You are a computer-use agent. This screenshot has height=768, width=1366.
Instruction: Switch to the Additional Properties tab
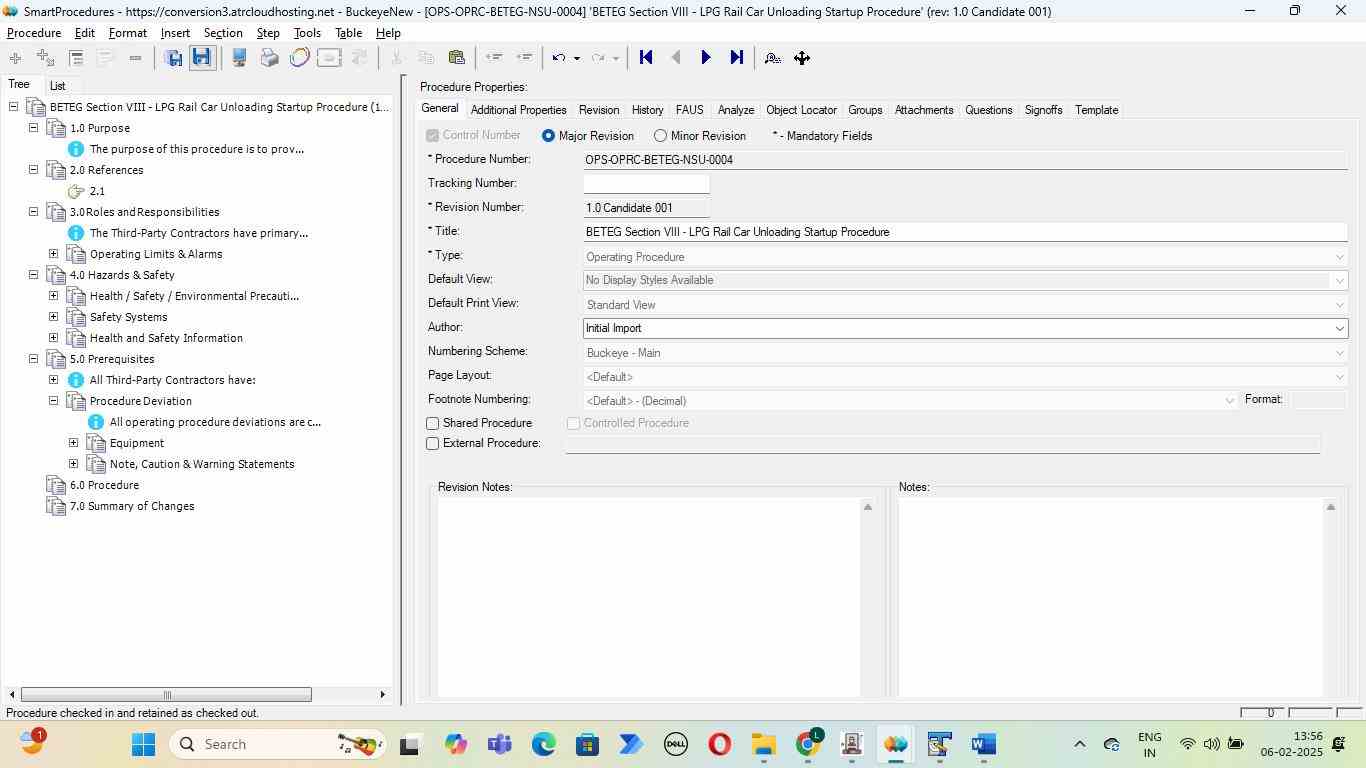pyautogui.click(x=518, y=110)
